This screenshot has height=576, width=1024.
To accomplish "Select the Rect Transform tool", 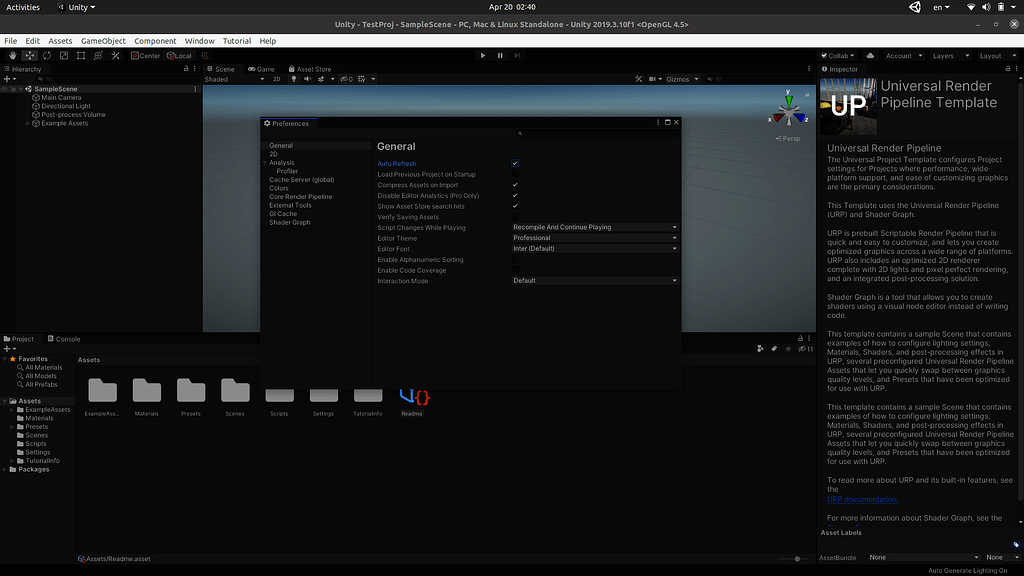I will point(81,56).
